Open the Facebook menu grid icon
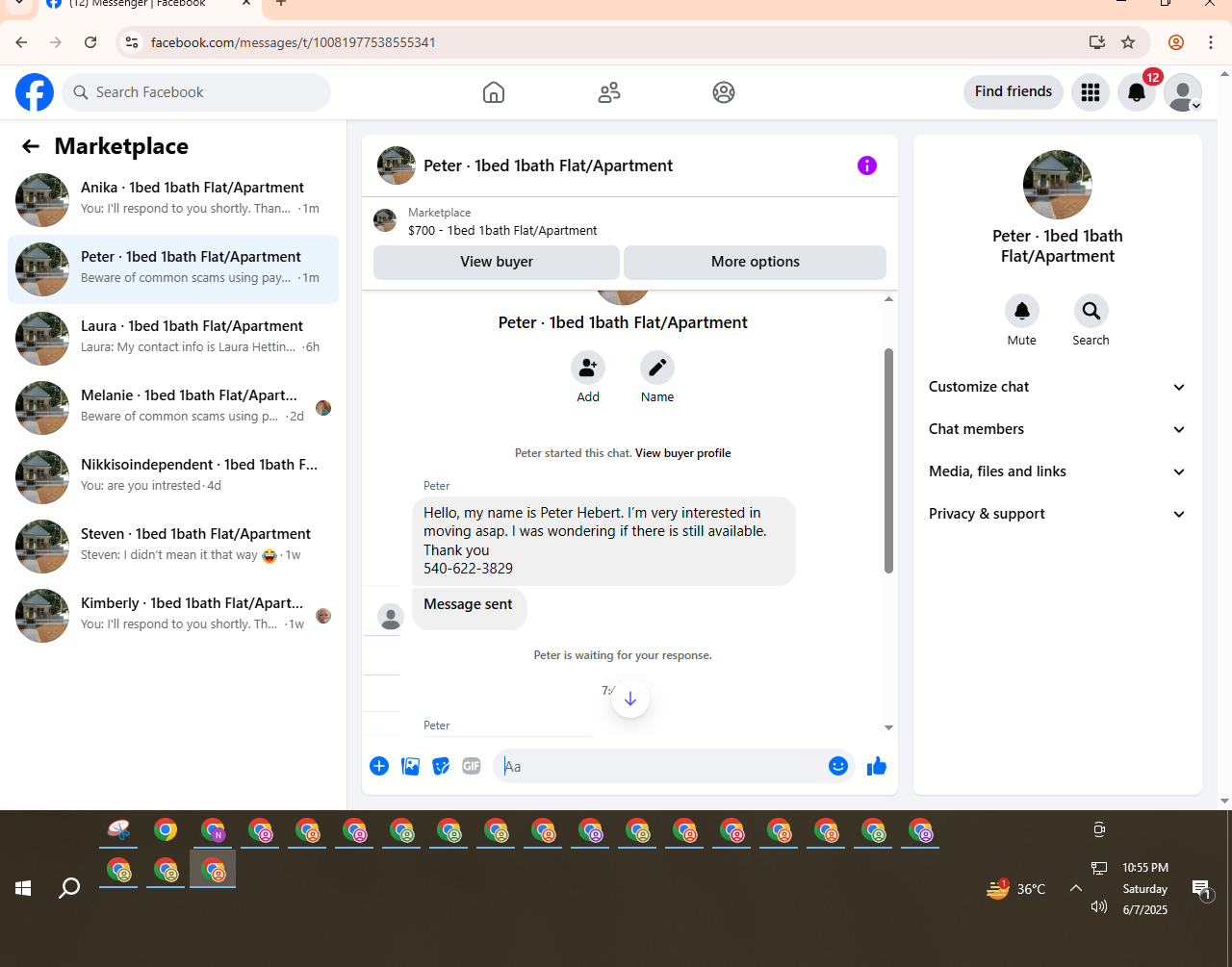The height and width of the screenshot is (967, 1232). pos(1091,92)
